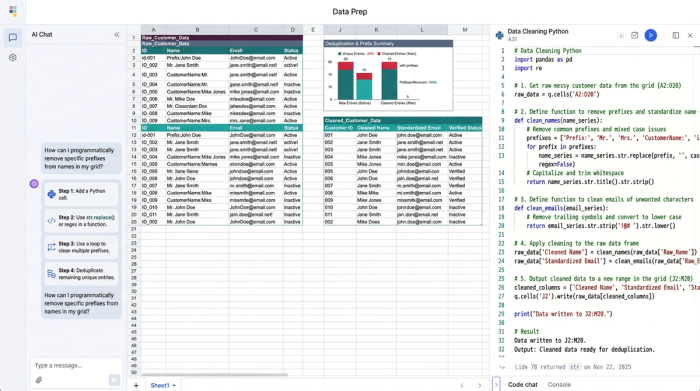The width and height of the screenshot is (700, 391).
Task: Click the purple AI avatar icon in chat
Action: [x=34, y=183]
